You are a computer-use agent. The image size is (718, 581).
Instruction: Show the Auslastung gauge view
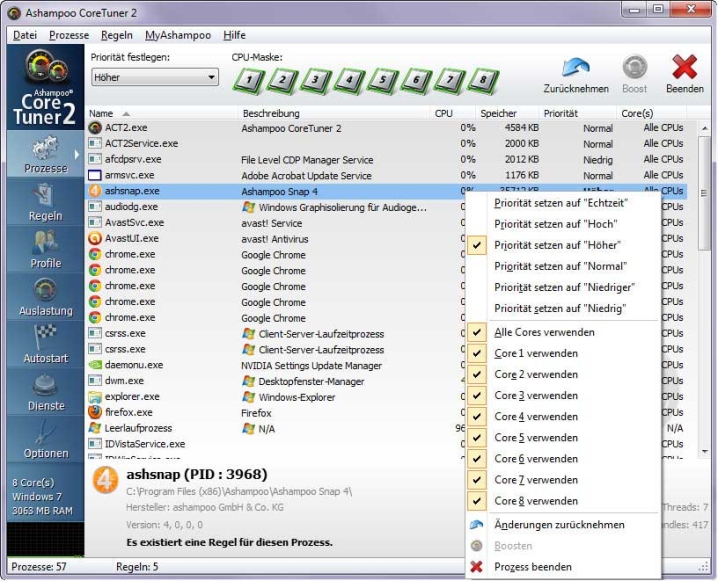pyautogui.click(x=46, y=296)
